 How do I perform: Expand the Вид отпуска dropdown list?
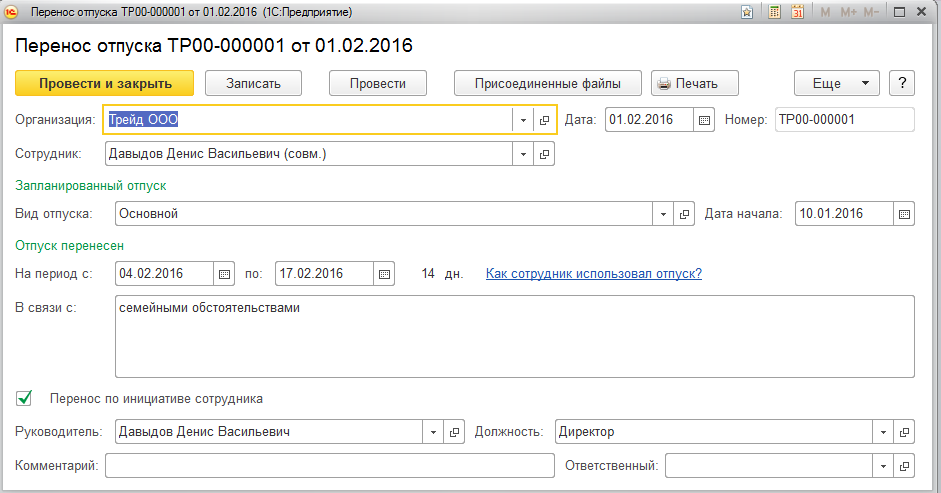pos(663,214)
